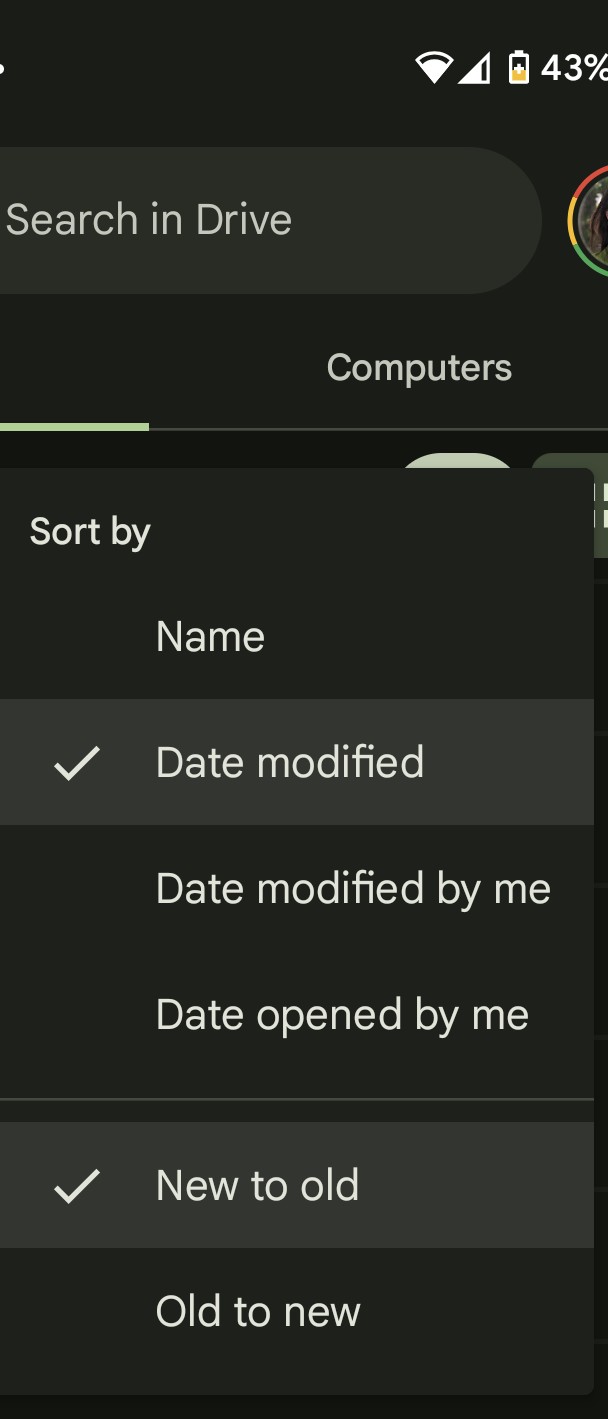The width and height of the screenshot is (608, 1419).
Task: Tap the cellular signal icon
Action: [x=474, y=68]
